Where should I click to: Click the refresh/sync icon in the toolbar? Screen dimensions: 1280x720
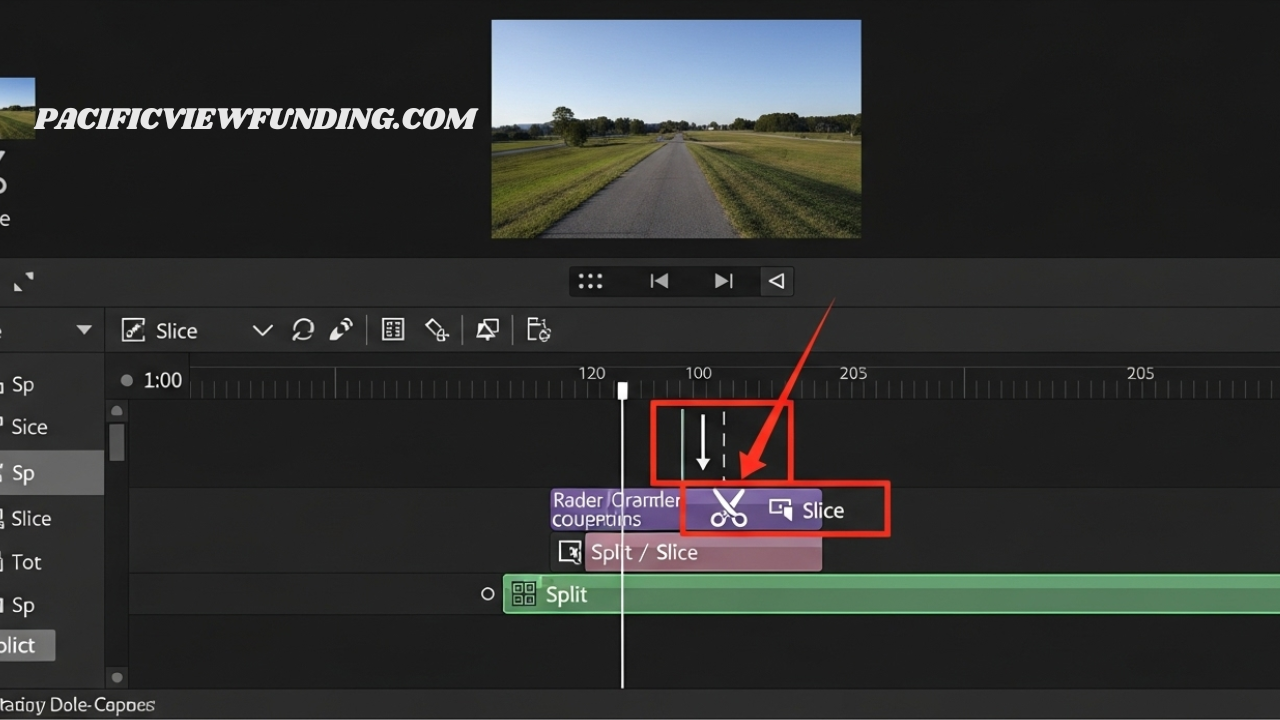click(303, 330)
